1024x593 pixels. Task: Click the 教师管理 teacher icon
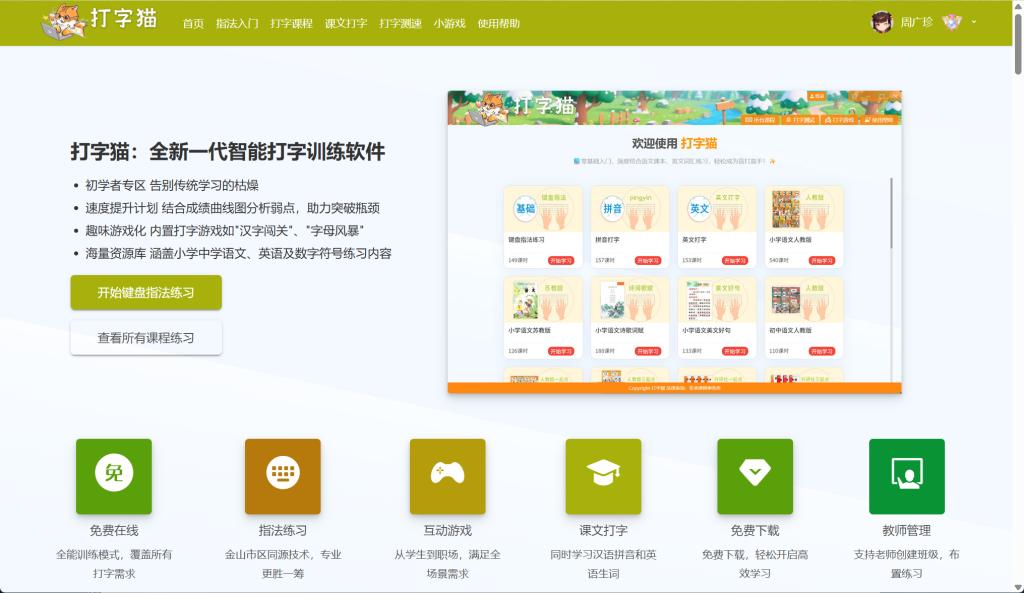(x=906, y=476)
